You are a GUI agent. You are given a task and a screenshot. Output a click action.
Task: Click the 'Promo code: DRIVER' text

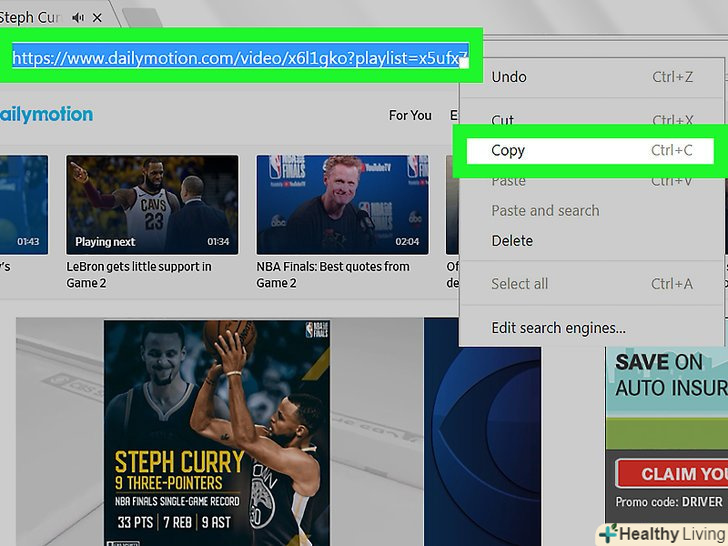[x=669, y=502]
